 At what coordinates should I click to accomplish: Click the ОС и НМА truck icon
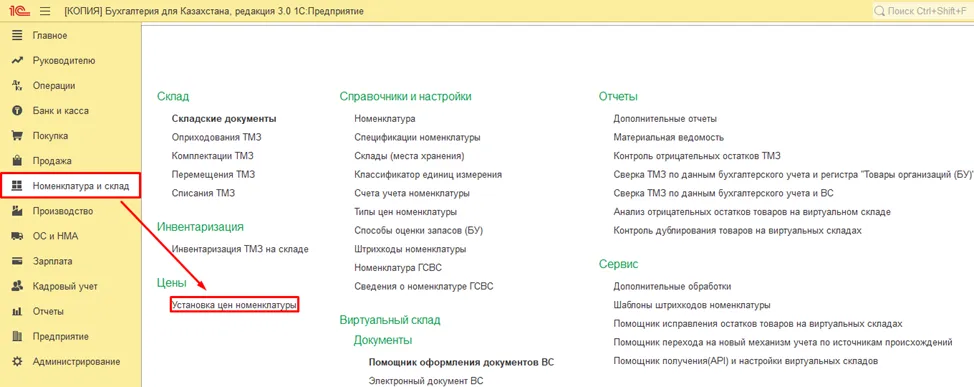[17, 236]
